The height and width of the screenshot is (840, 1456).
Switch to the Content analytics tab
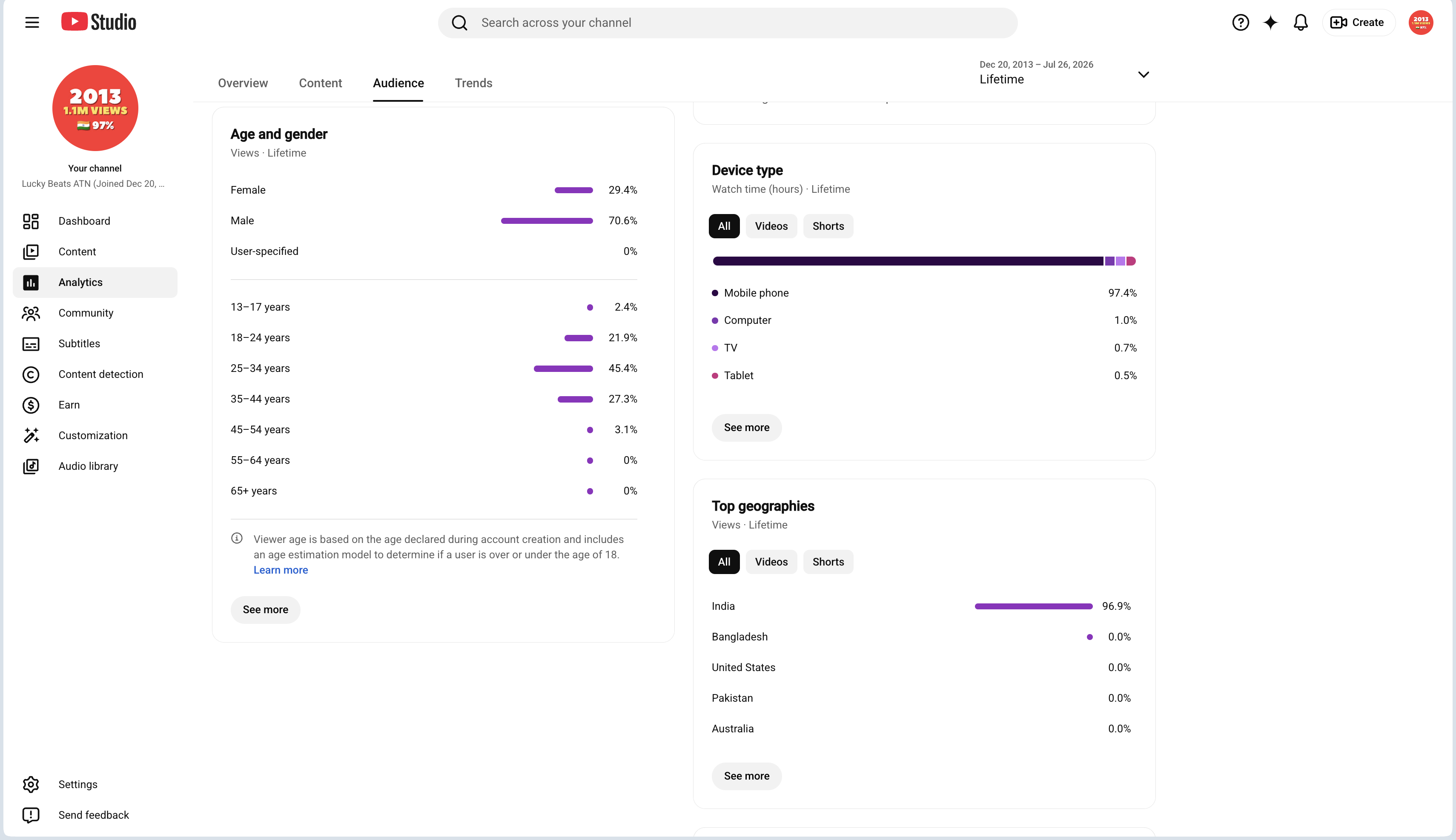320,83
